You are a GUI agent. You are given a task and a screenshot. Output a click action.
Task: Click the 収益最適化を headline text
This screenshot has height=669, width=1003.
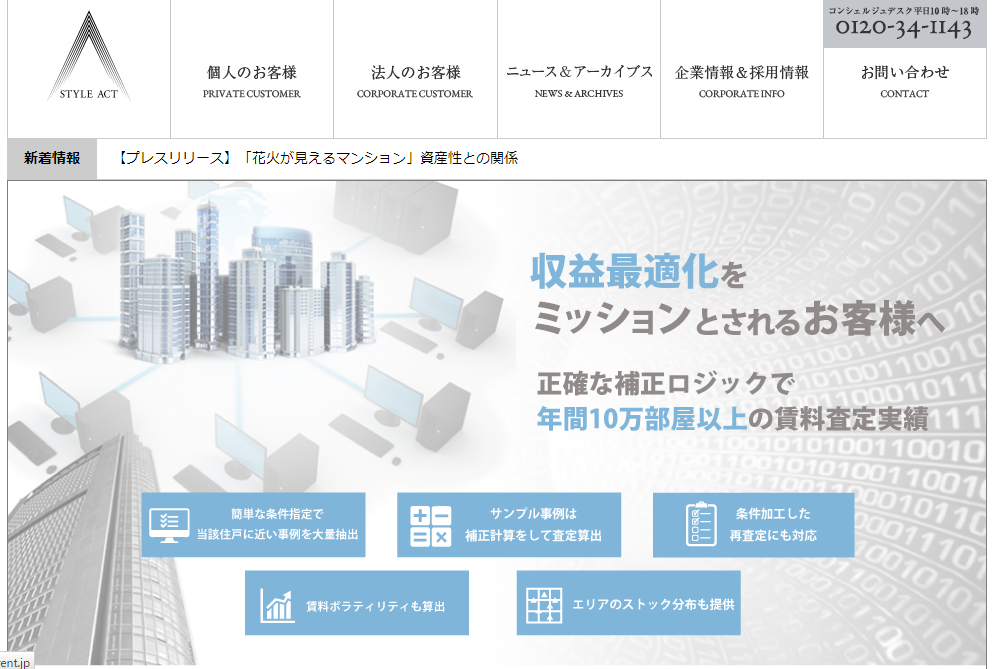click(x=638, y=272)
